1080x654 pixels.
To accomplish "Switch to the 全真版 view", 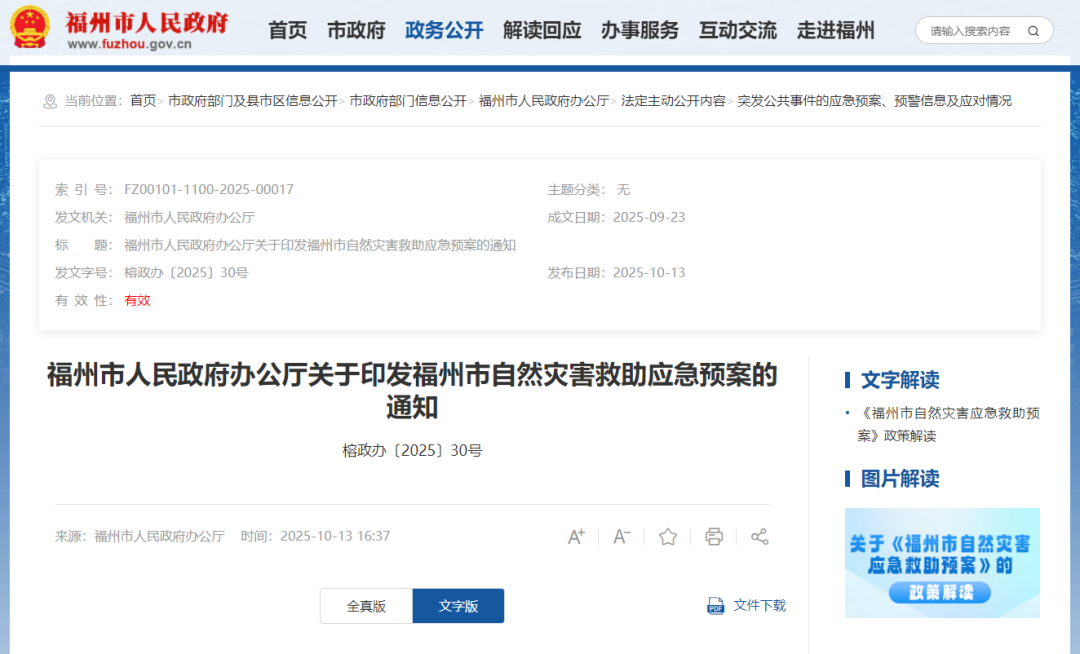I will 366,606.
